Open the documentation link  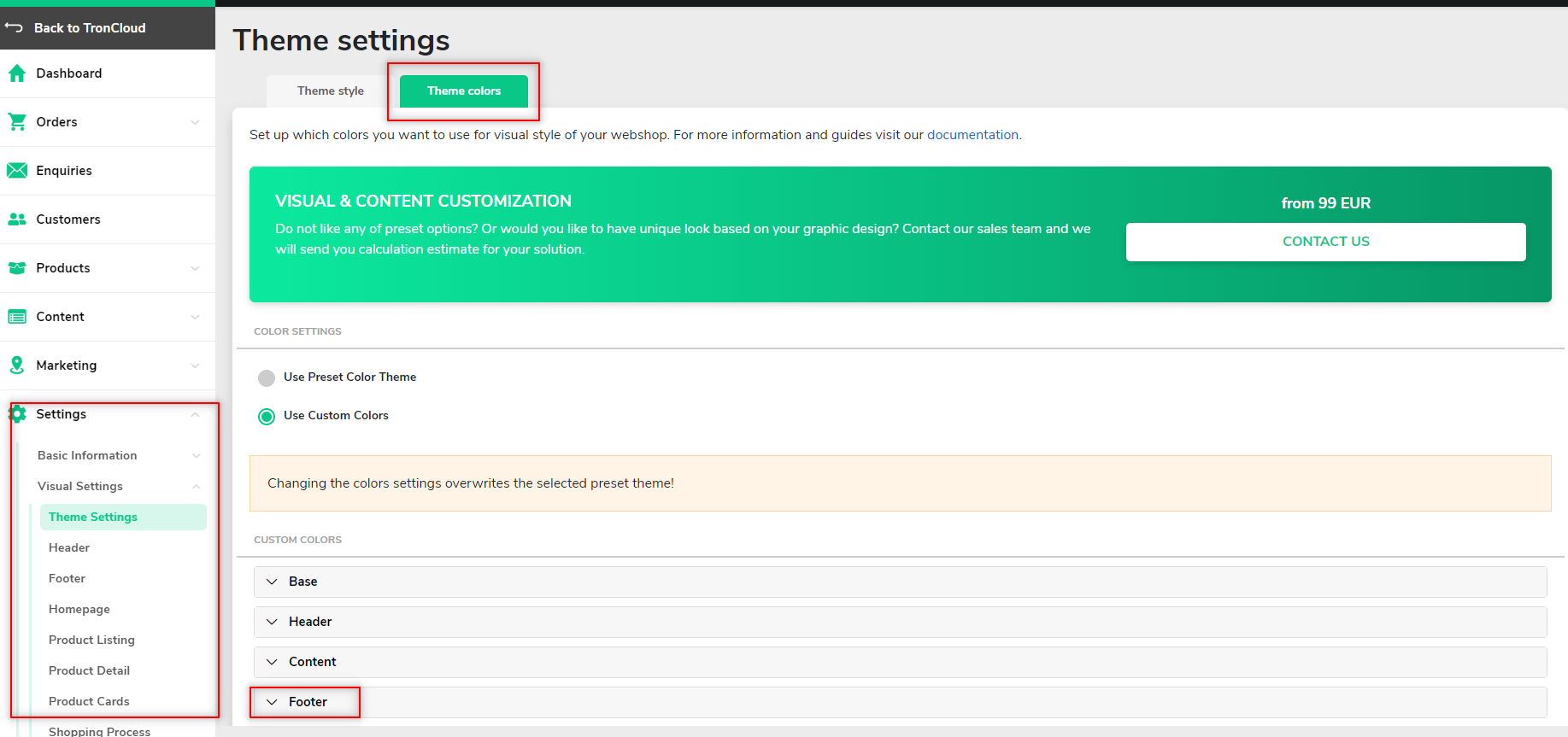click(x=972, y=135)
